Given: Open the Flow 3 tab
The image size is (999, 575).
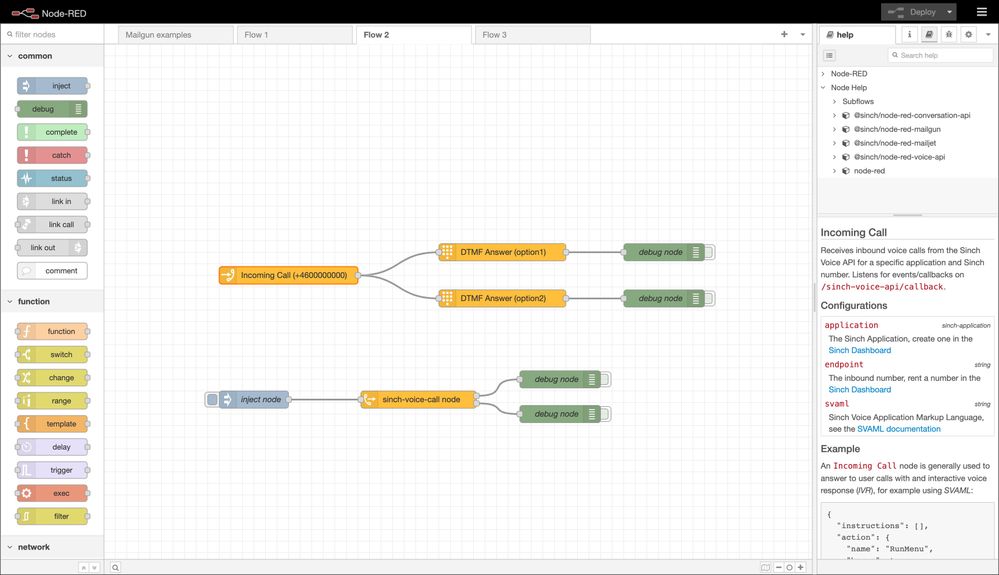Looking at the screenshot, I should pos(533,35).
